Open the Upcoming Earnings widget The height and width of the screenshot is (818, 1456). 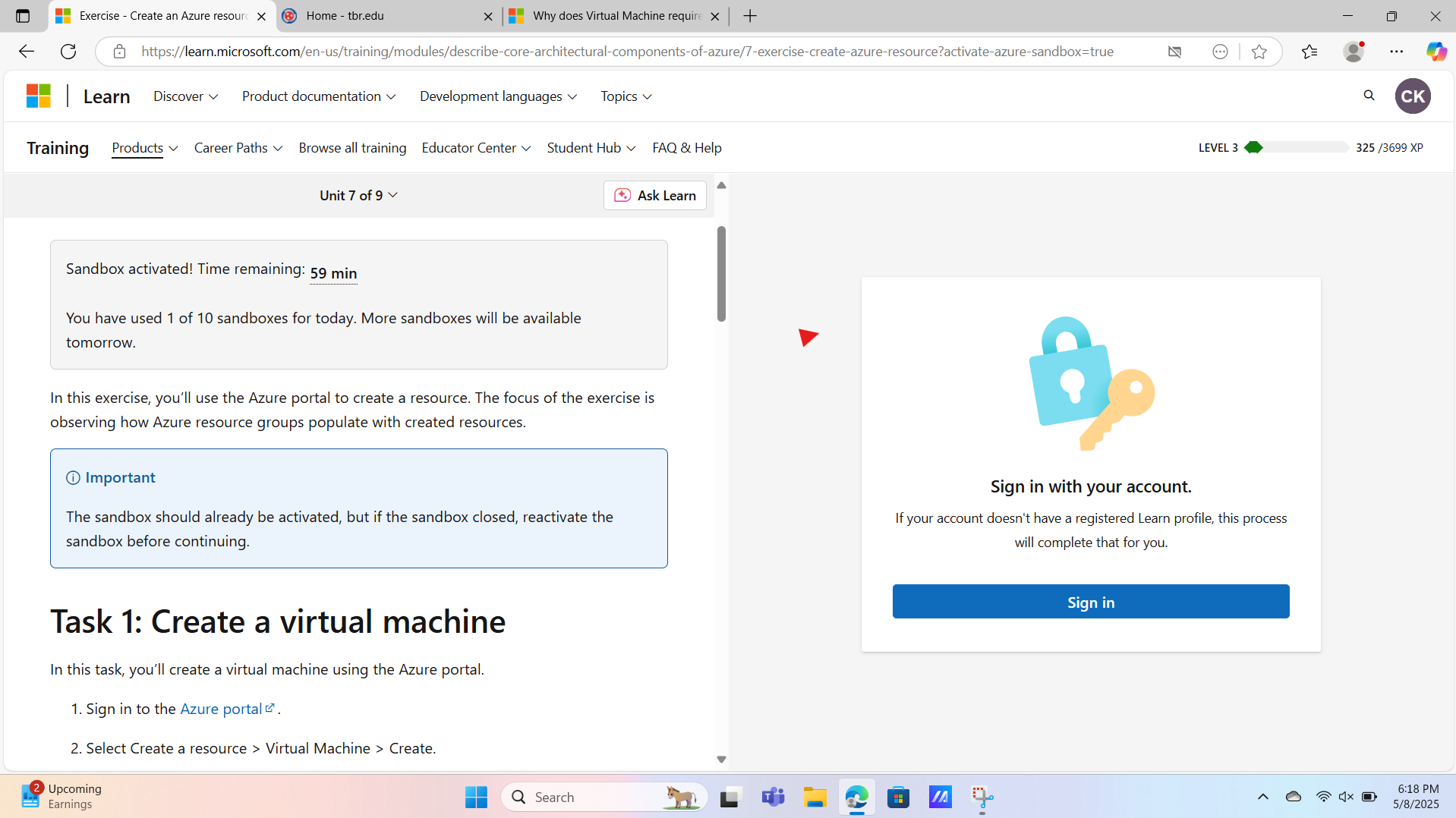[x=61, y=797]
